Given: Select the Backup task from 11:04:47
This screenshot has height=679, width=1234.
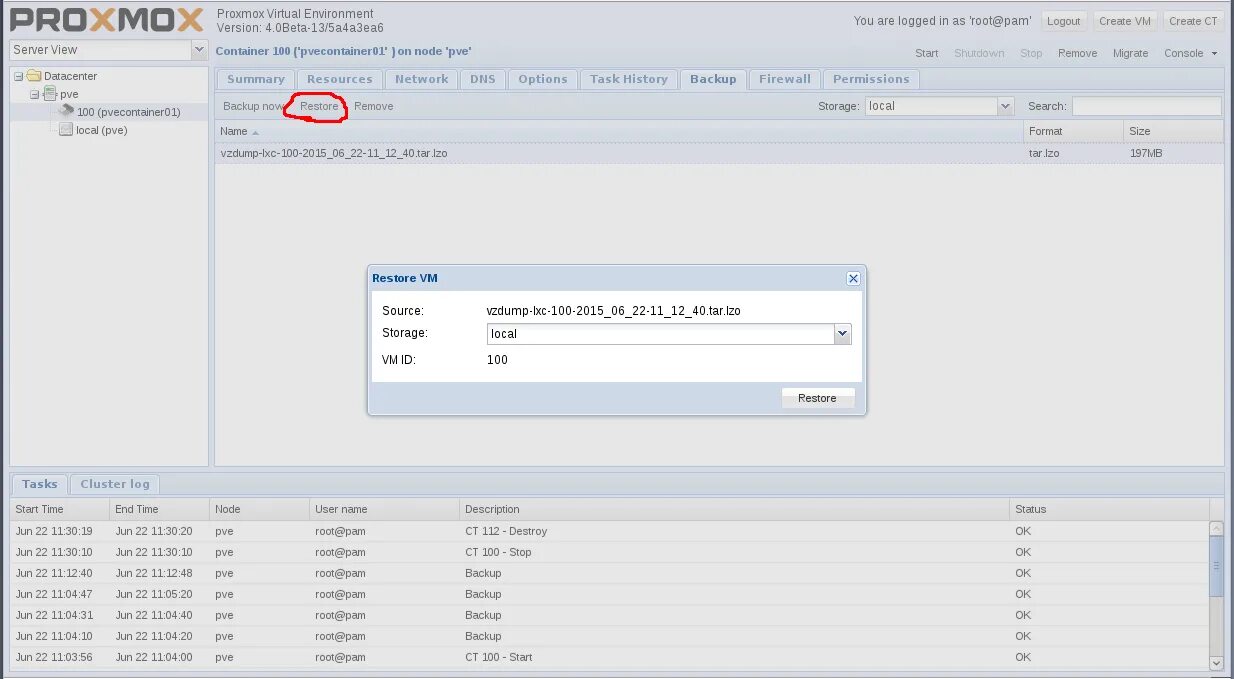Looking at the screenshot, I should [610, 594].
